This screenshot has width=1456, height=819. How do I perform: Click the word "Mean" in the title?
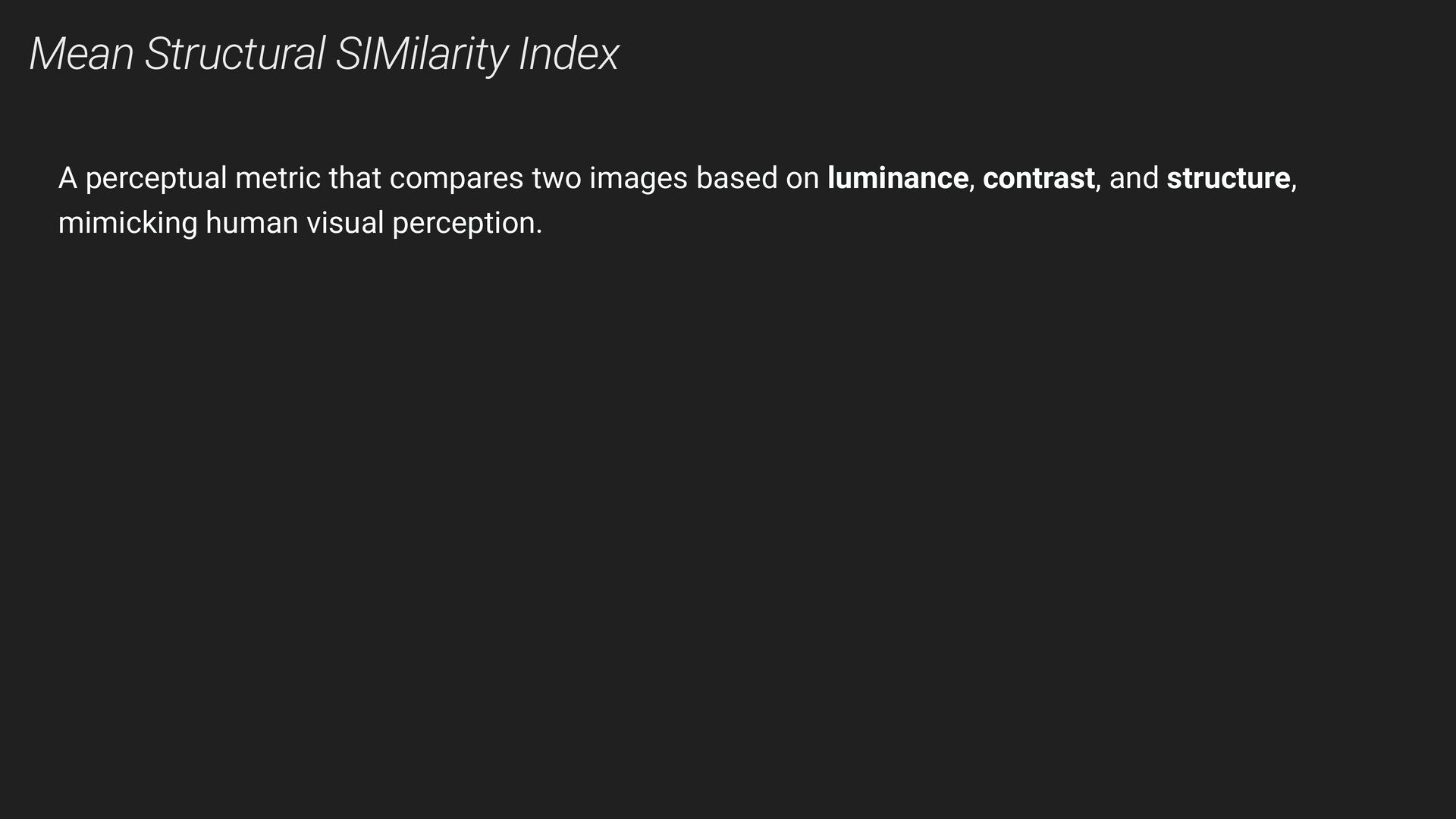[x=81, y=55]
